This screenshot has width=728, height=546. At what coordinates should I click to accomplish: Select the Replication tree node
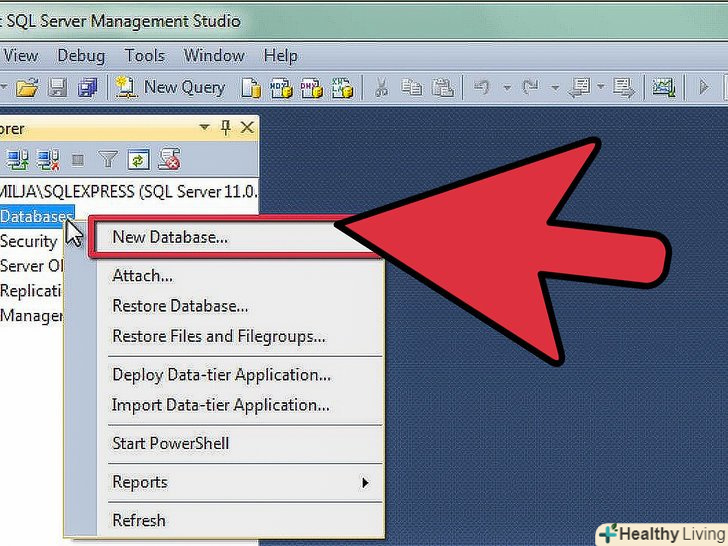pyautogui.click(x=31, y=291)
